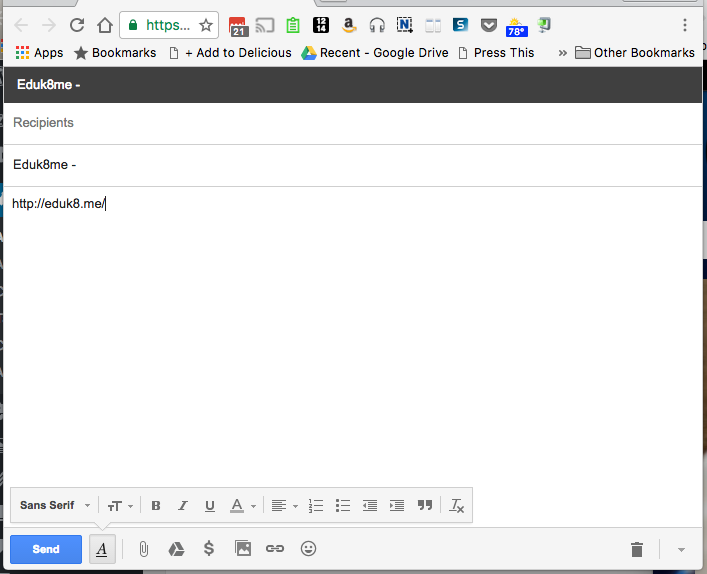
Task: Open Recent - Google Drive bookmark
Action: click(x=375, y=53)
